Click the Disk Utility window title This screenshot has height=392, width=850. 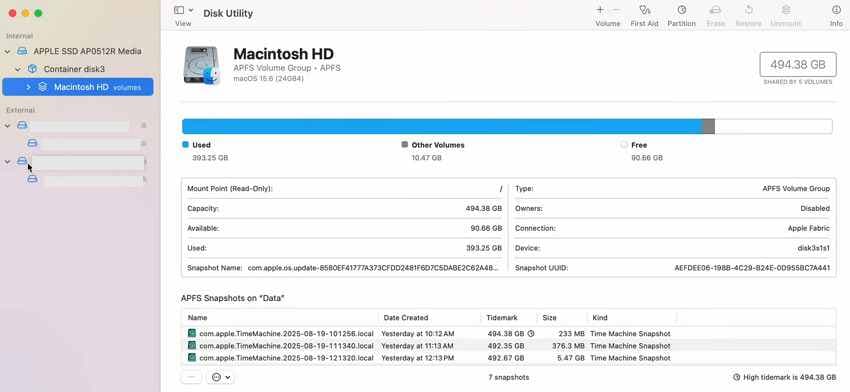coord(228,13)
